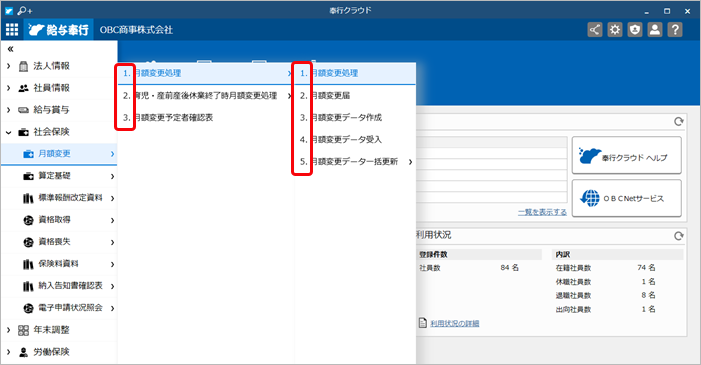Click the 社員数 84 名 value
This screenshot has width=701, height=365.
point(510,267)
